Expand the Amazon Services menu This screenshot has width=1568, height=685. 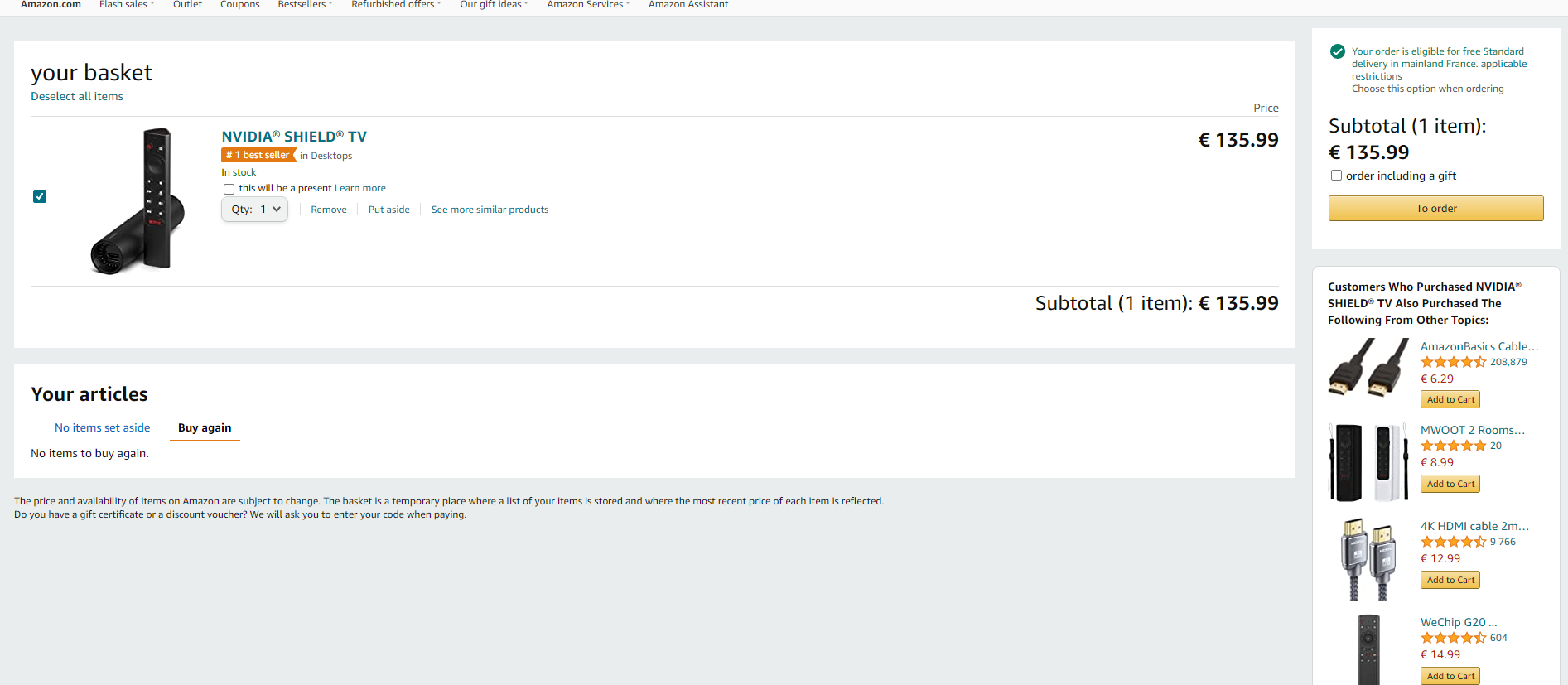coord(588,5)
